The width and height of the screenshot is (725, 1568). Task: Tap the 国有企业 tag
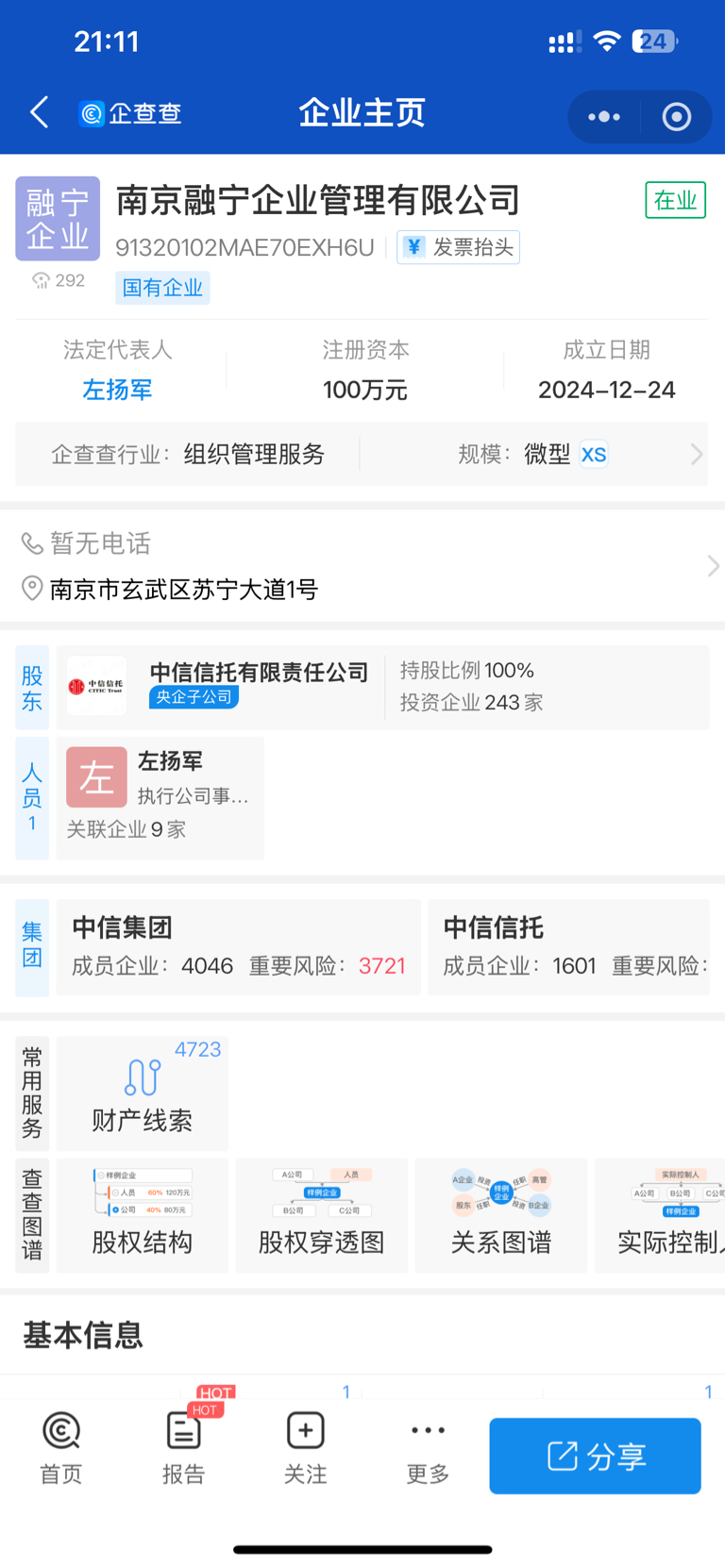coord(162,288)
